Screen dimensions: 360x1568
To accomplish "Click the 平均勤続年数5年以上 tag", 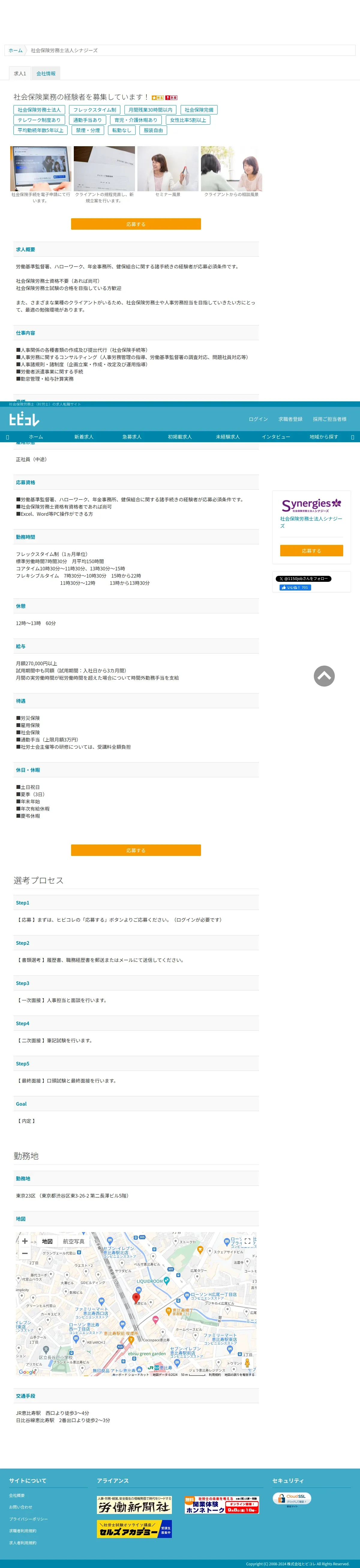I will point(40,130).
